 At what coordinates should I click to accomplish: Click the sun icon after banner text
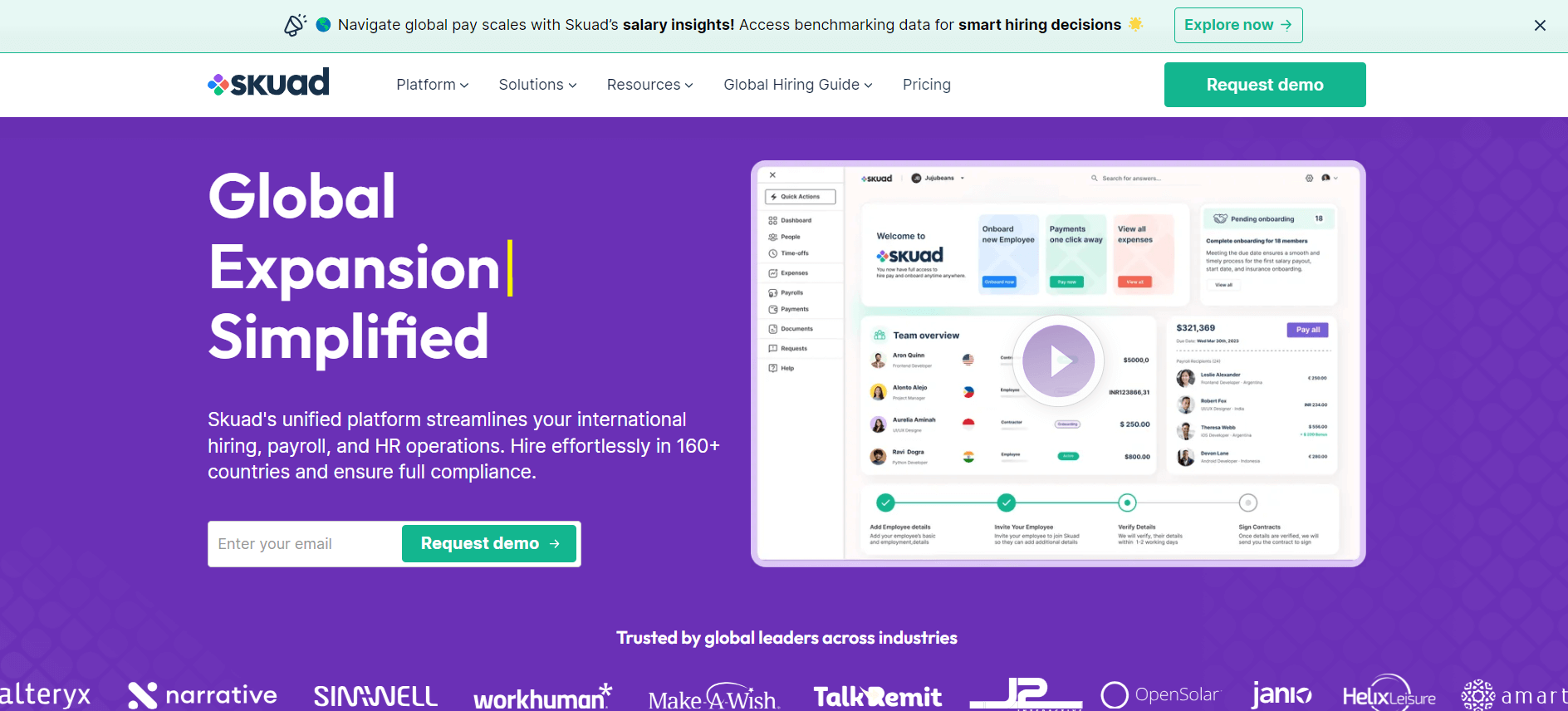[x=1135, y=24]
